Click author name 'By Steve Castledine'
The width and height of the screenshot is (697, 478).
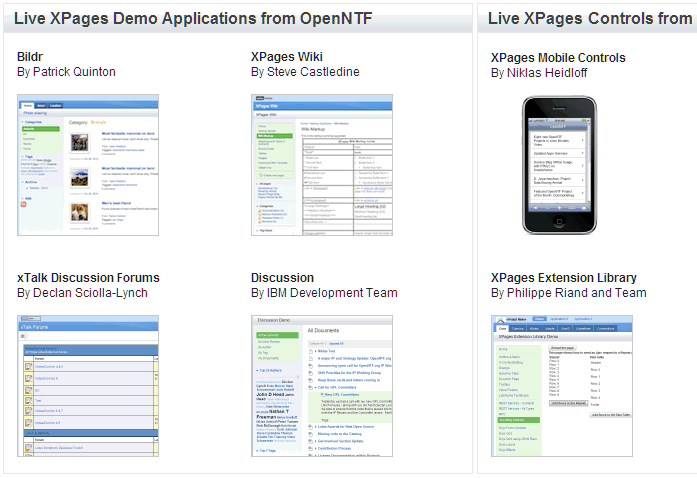click(305, 72)
